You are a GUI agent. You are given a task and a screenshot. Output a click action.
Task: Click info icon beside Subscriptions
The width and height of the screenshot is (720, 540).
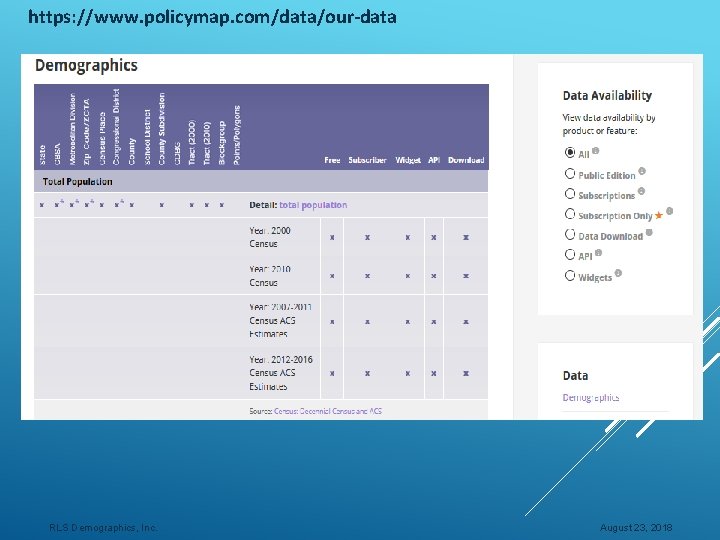pos(641,191)
